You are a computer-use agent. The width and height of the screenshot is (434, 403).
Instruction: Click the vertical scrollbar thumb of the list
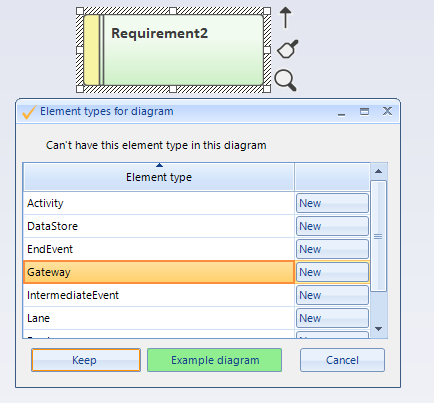[x=378, y=236]
